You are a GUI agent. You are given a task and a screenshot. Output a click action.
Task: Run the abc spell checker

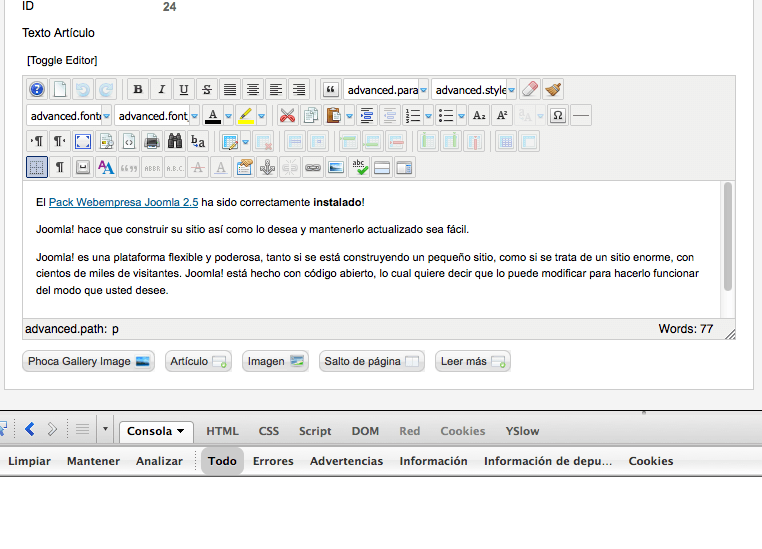[x=359, y=168]
